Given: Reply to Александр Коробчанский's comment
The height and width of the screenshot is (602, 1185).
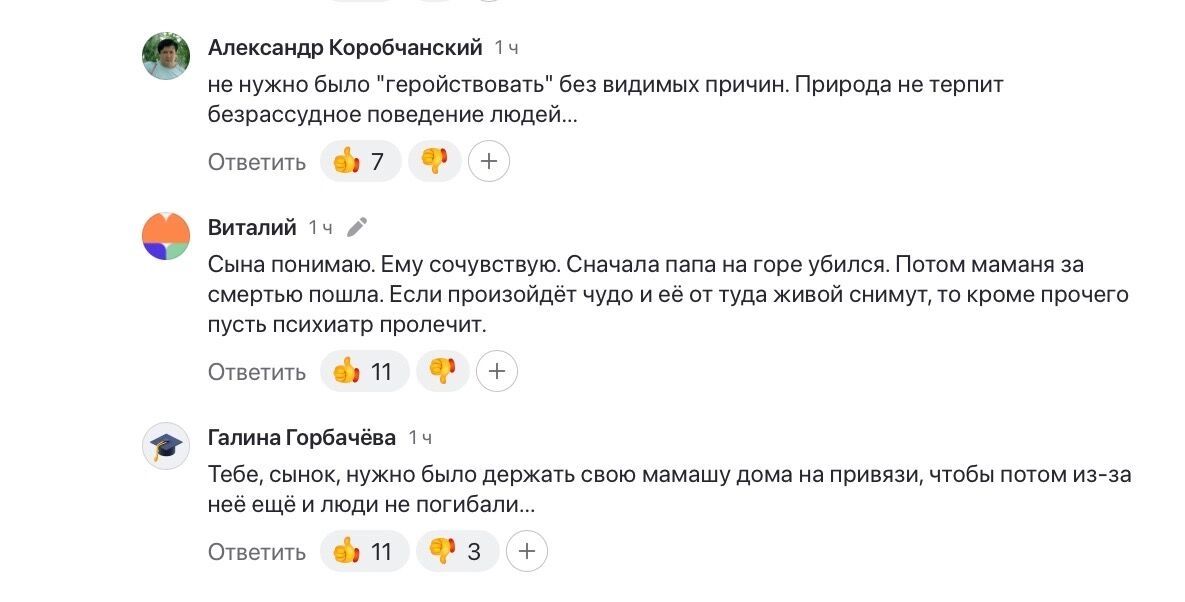Looking at the screenshot, I should pos(257,162).
